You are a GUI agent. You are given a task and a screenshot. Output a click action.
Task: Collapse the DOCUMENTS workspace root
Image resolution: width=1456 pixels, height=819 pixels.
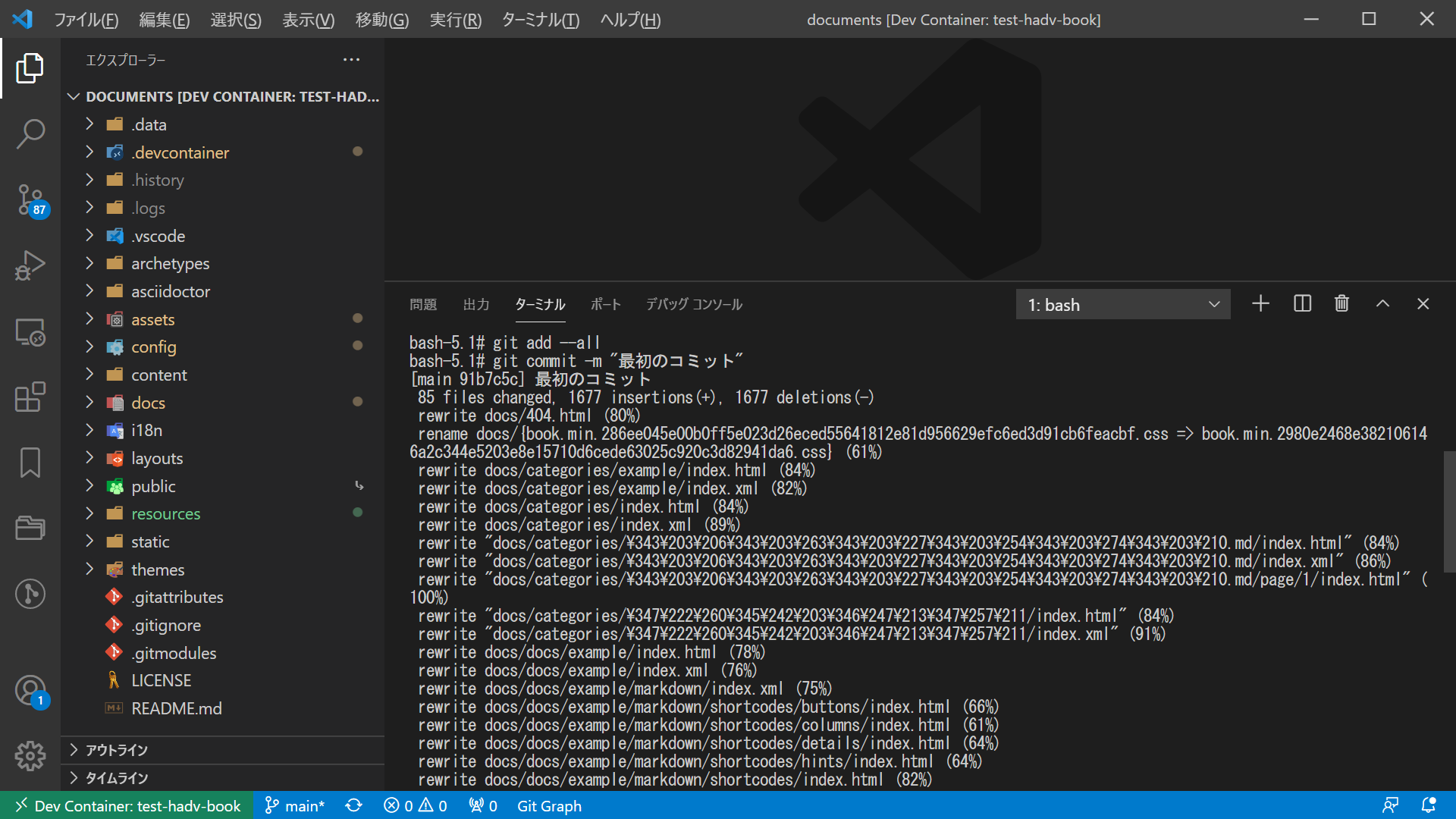pyautogui.click(x=222, y=96)
